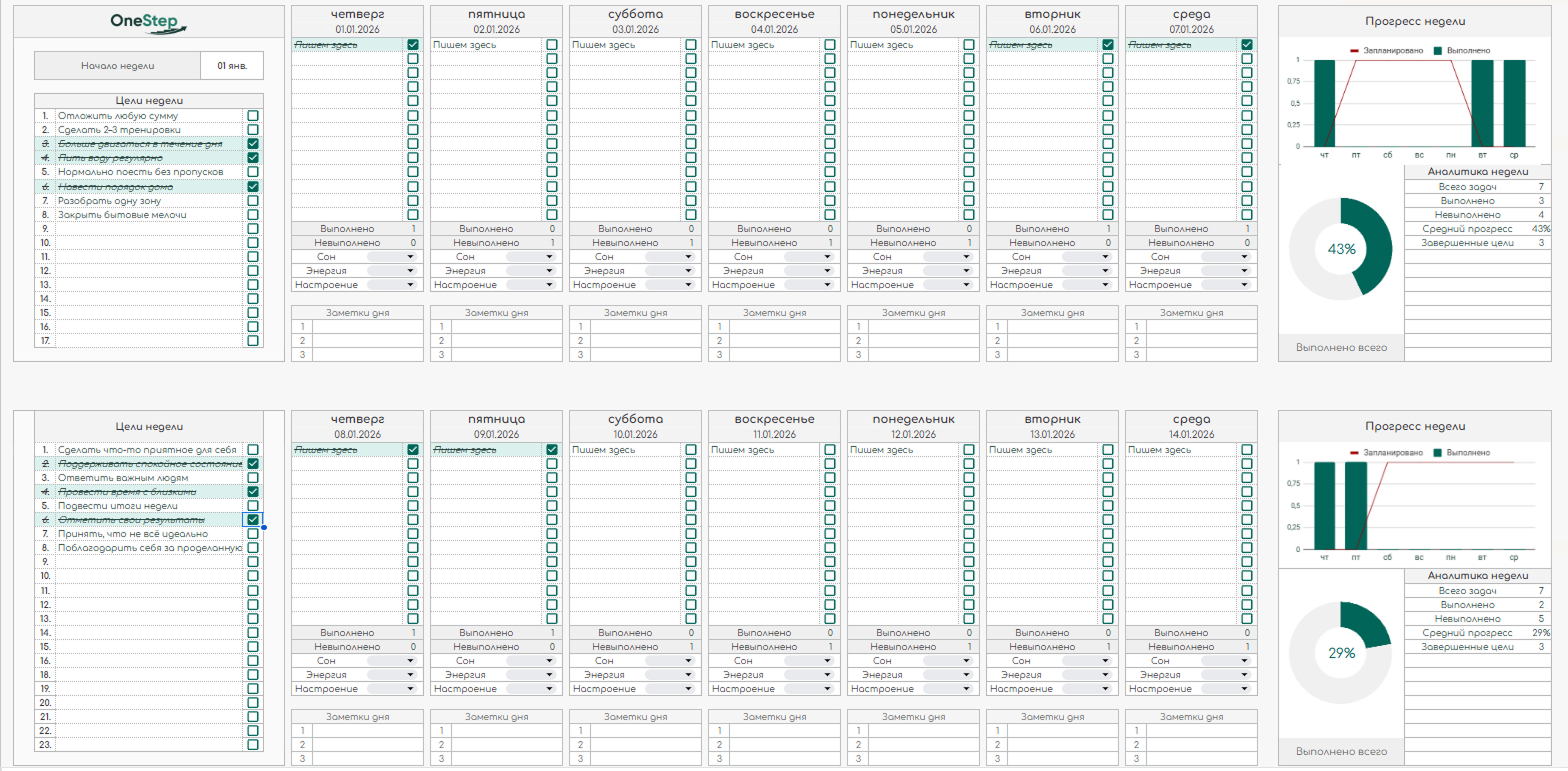Check the 'Отложить любую сумму' goal checkbox
This screenshot has width=1568, height=771.
pyautogui.click(x=253, y=116)
